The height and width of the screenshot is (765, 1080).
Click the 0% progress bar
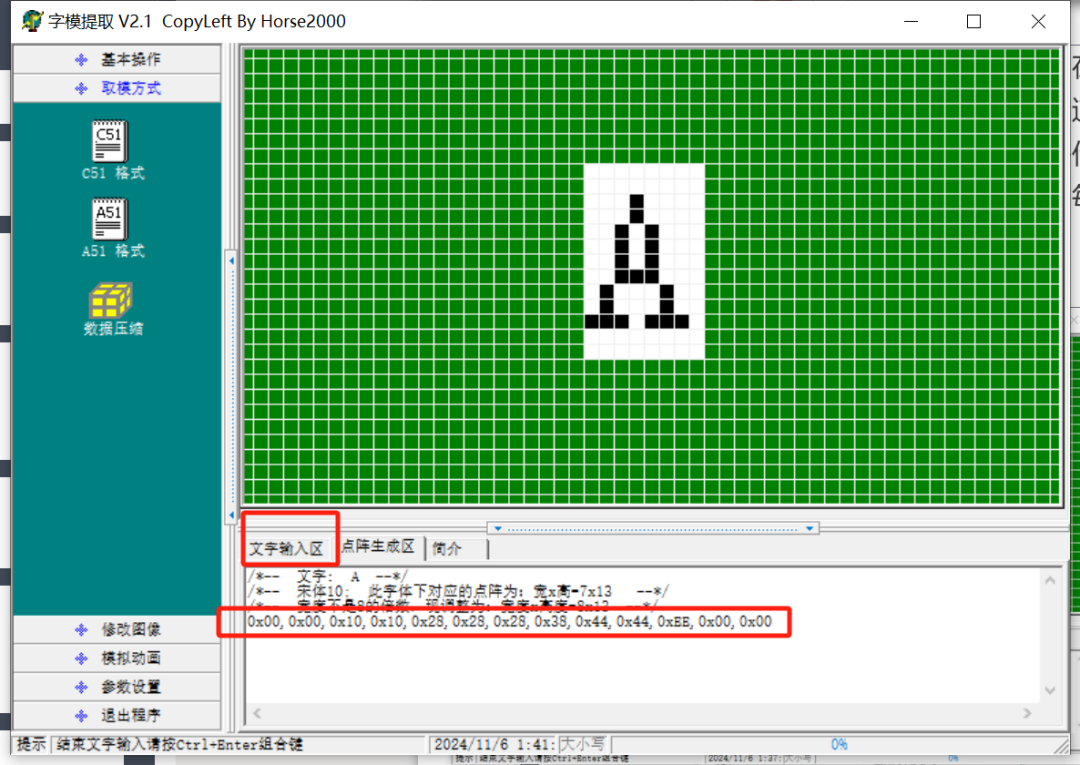pos(838,744)
